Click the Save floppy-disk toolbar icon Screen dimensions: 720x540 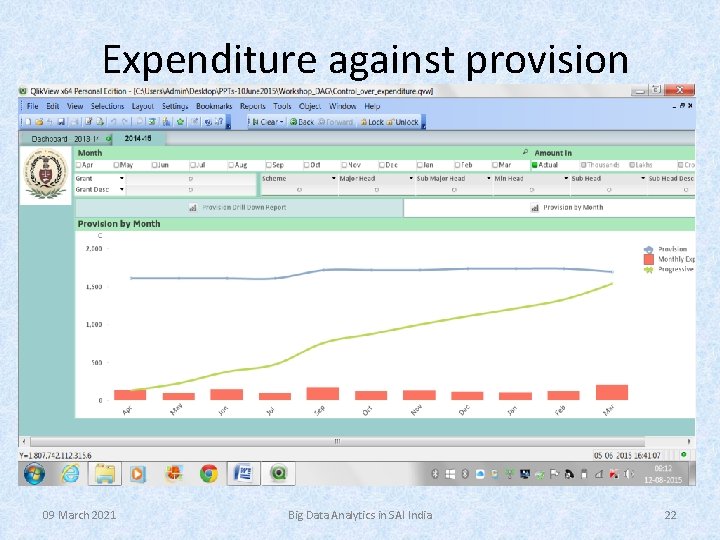tap(61, 122)
